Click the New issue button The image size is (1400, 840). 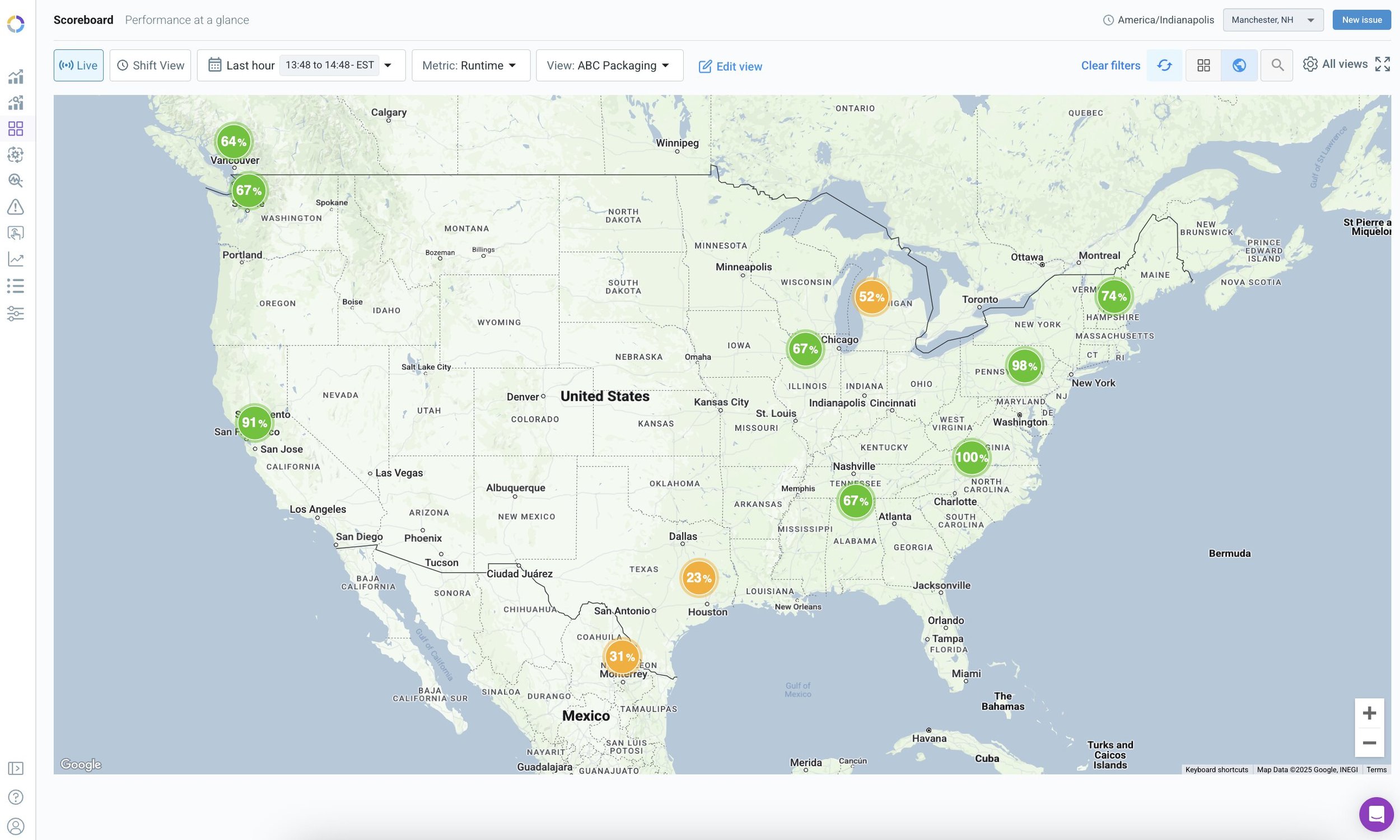pyautogui.click(x=1361, y=20)
